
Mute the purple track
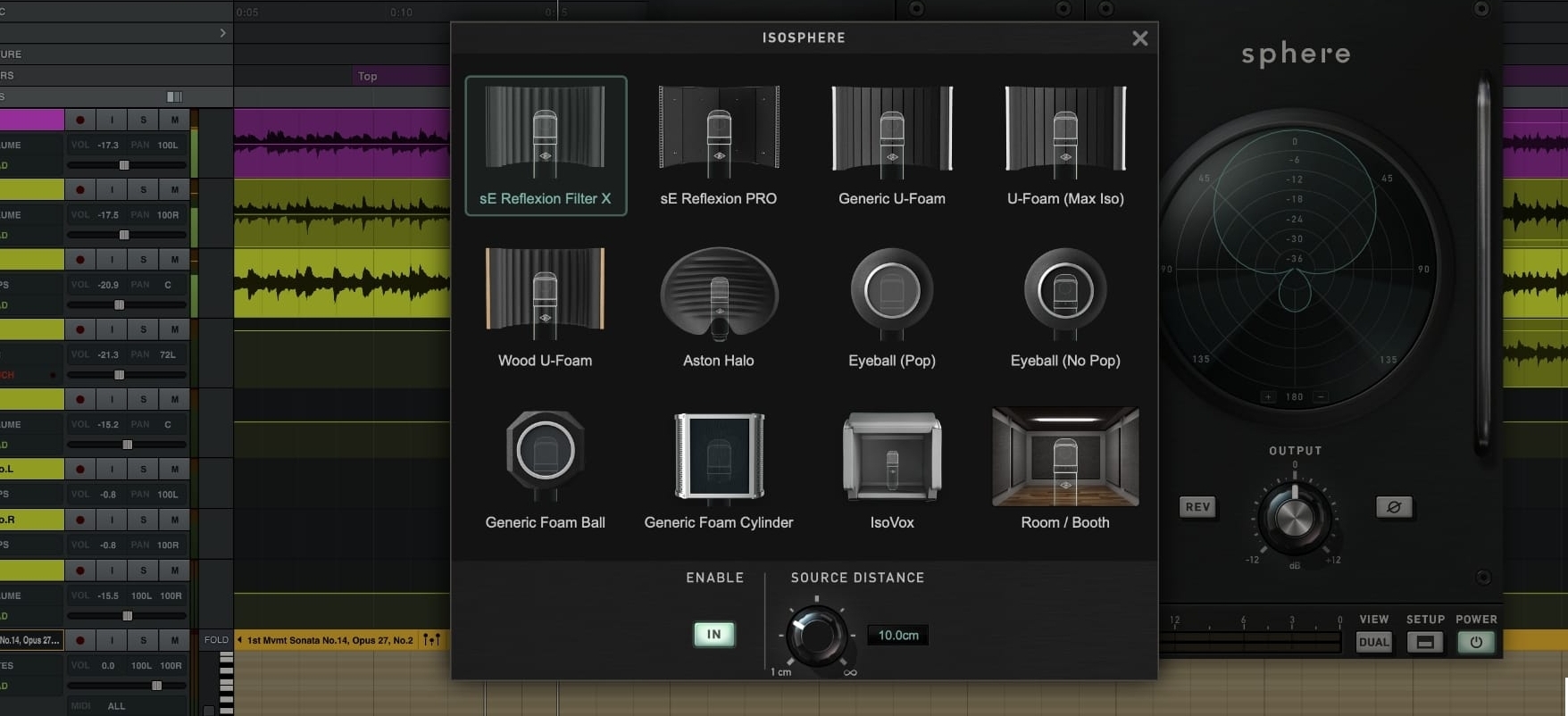pyautogui.click(x=174, y=120)
